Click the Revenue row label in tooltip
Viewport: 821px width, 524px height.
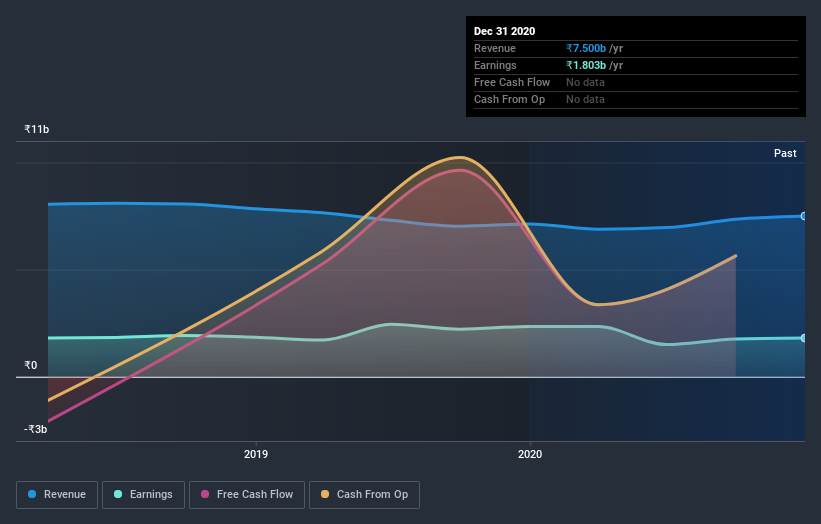point(495,48)
